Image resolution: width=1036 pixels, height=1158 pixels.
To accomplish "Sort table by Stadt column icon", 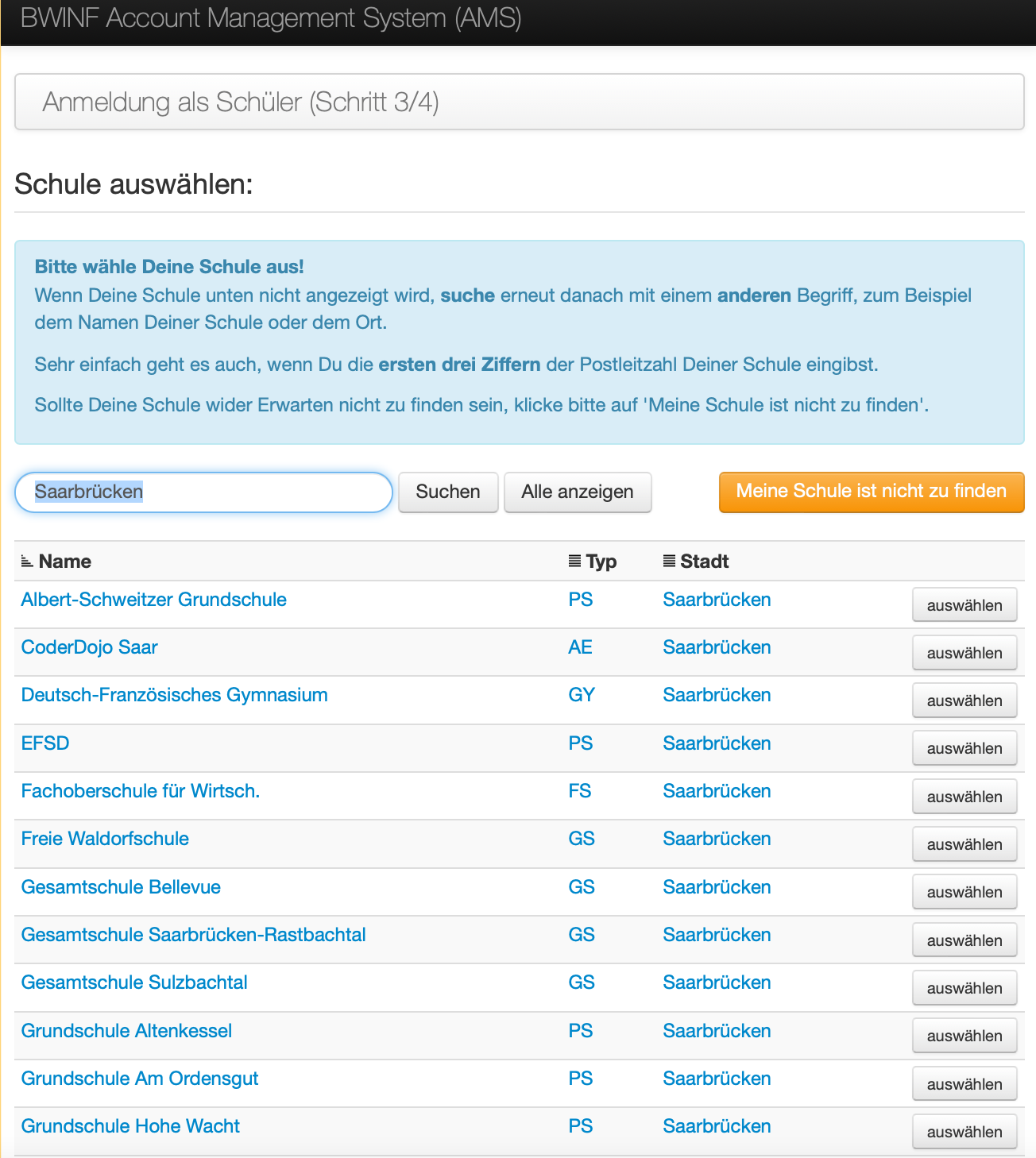I will 670,562.
